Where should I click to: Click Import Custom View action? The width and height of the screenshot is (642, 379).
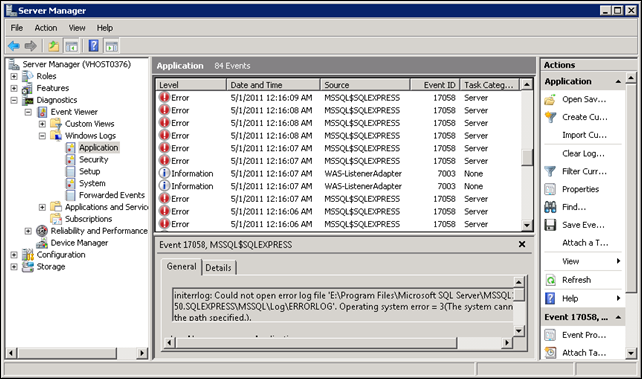[x=584, y=135]
